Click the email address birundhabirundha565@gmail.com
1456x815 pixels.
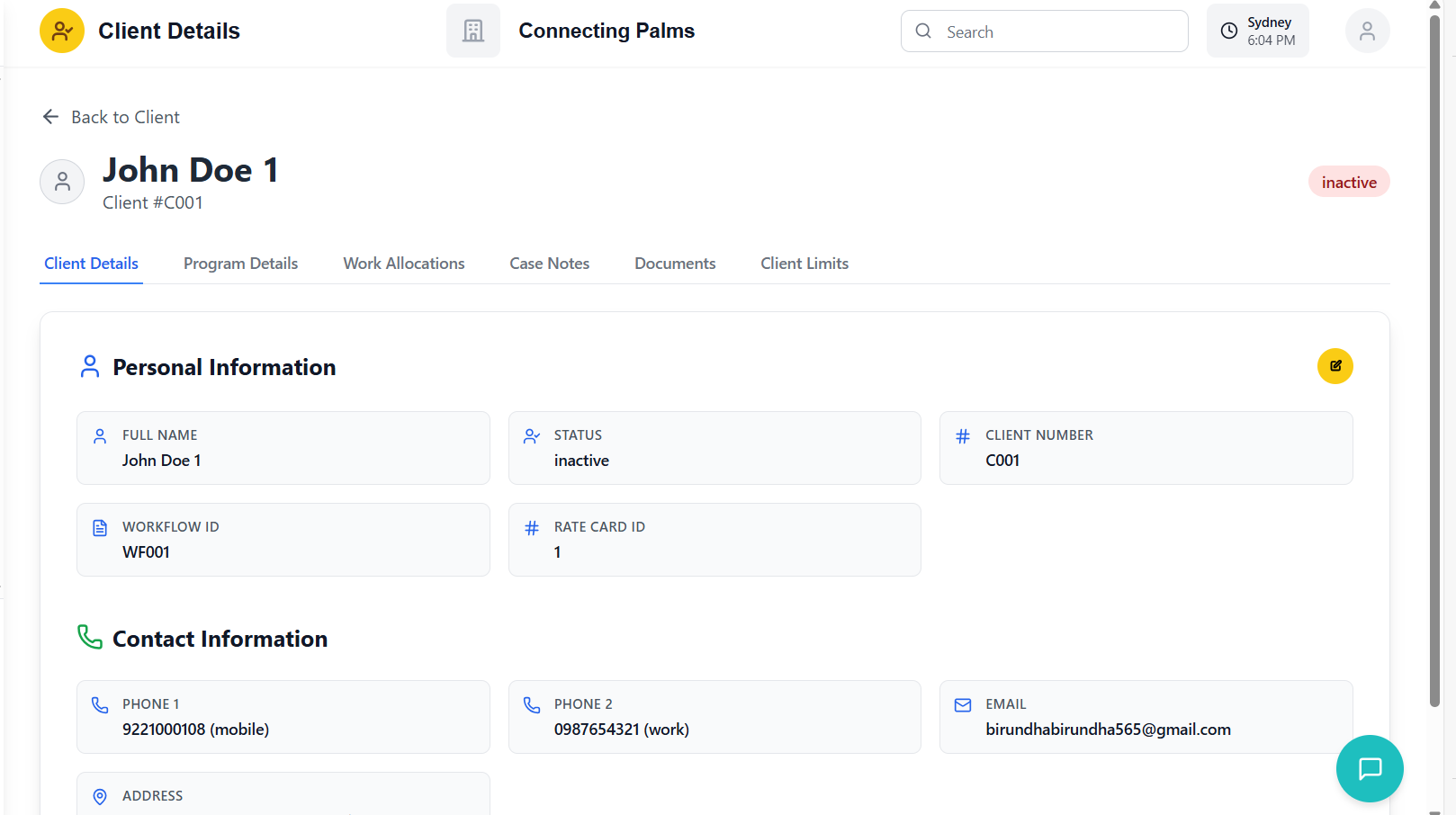1108,730
